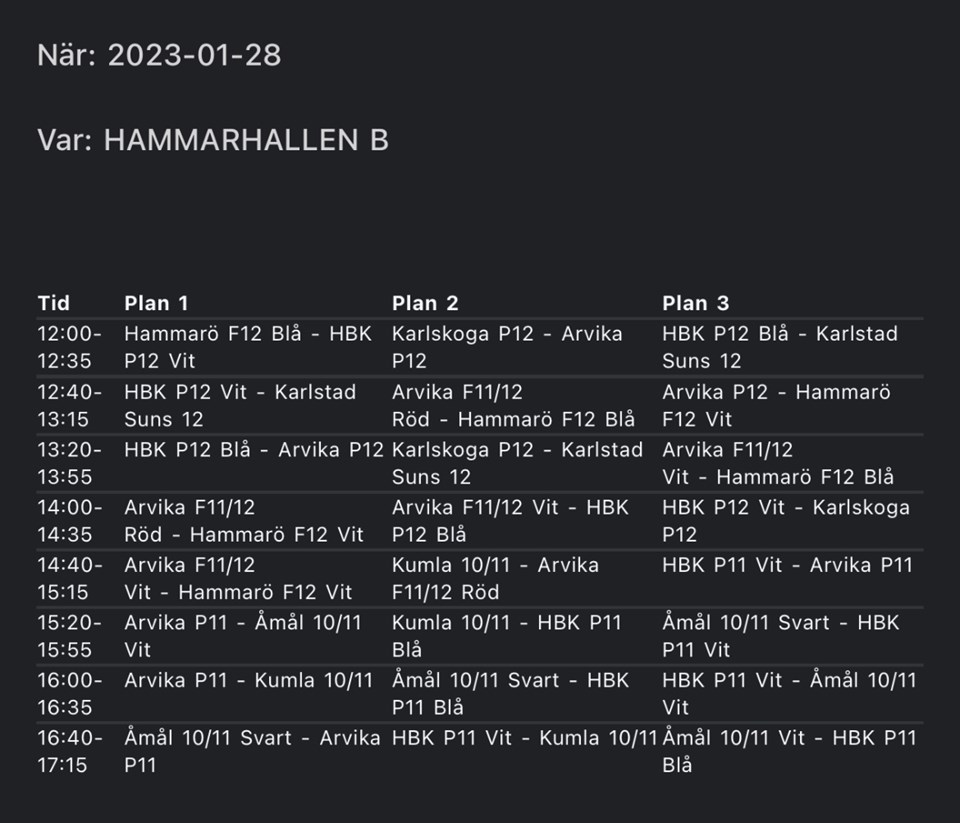Select match Arvika P12 - Hammarö F12 Vit
Screen dimensions: 960x823
click(775, 405)
